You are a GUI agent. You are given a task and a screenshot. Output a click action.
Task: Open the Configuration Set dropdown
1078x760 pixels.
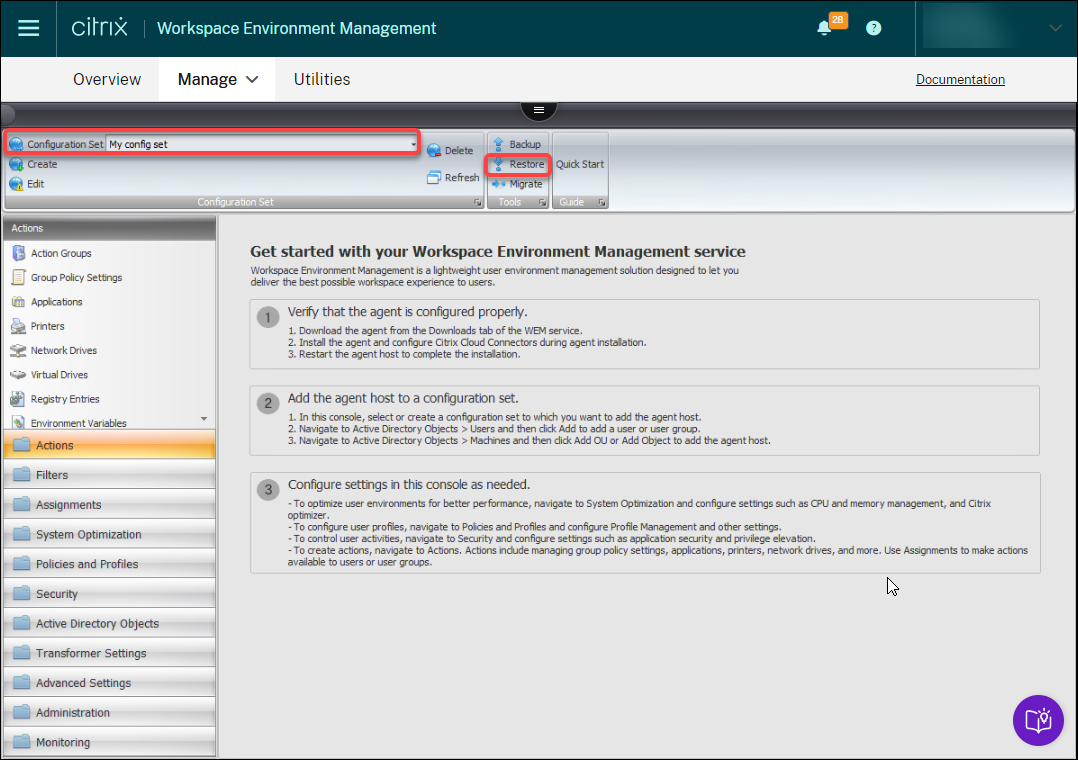[413, 145]
